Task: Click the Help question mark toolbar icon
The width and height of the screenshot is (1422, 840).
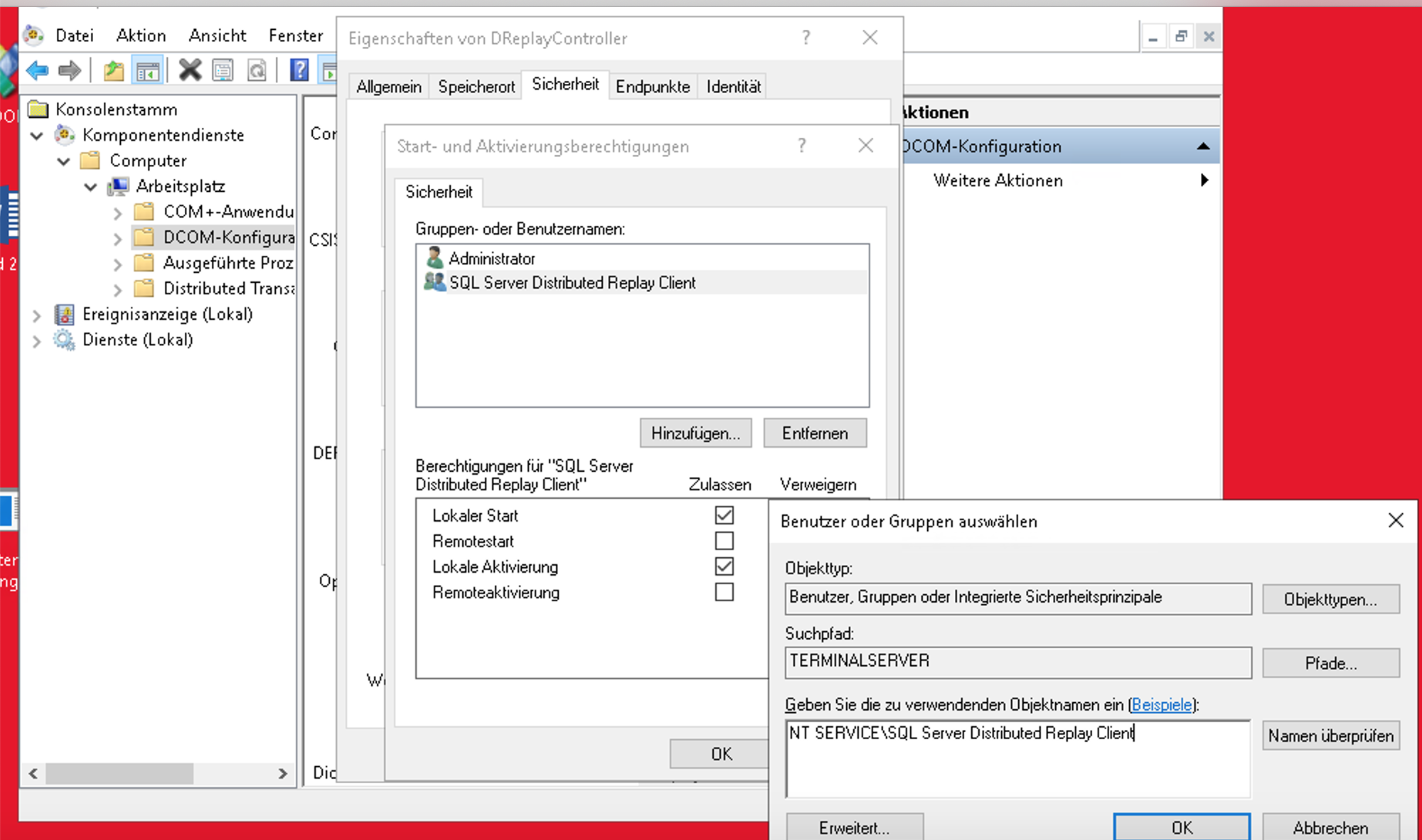Action: [299, 70]
